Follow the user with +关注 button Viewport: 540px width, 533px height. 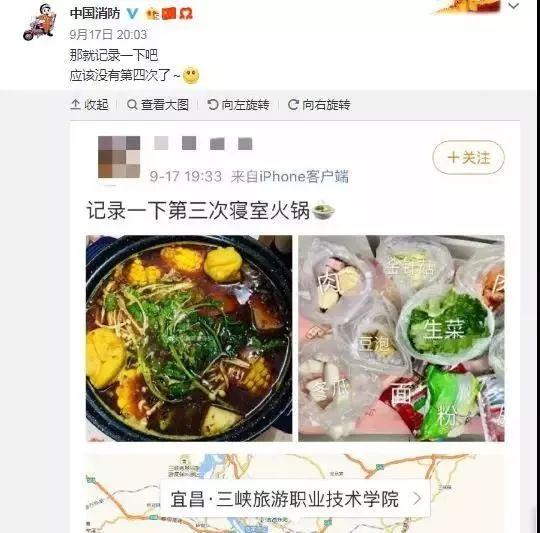(x=468, y=158)
